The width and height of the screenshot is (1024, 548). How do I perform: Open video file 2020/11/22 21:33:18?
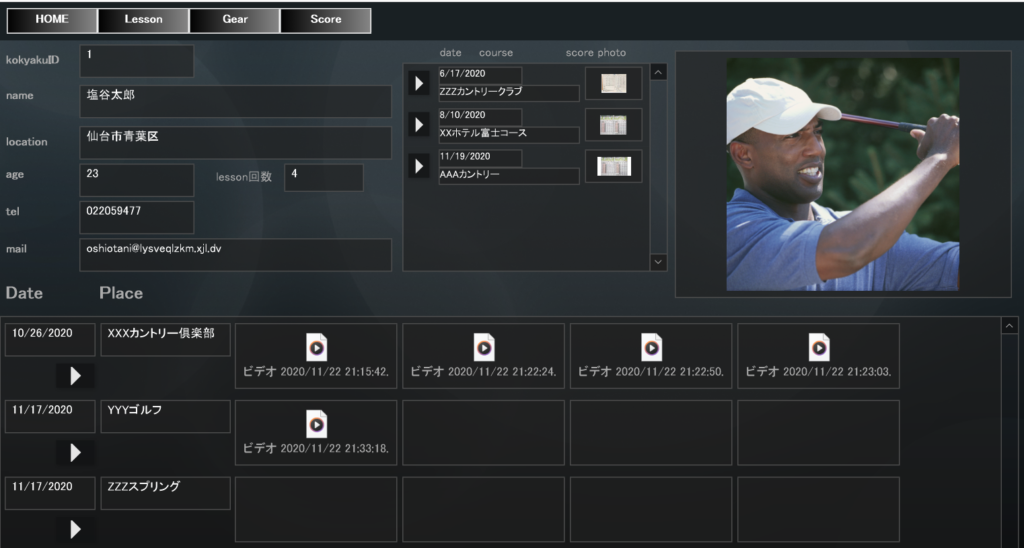click(x=316, y=432)
